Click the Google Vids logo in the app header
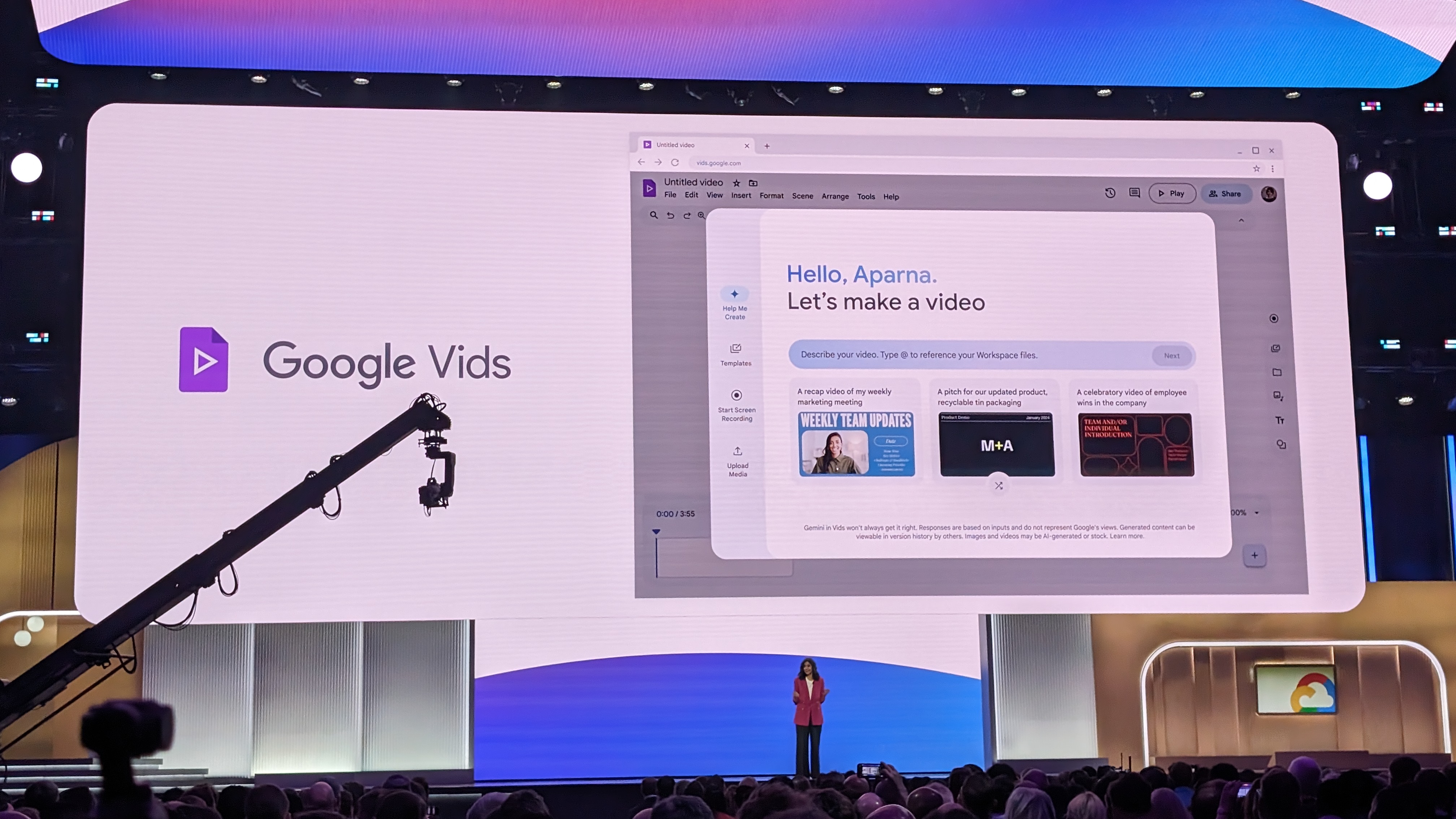This screenshot has height=819, width=1456. pyautogui.click(x=649, y=188)
